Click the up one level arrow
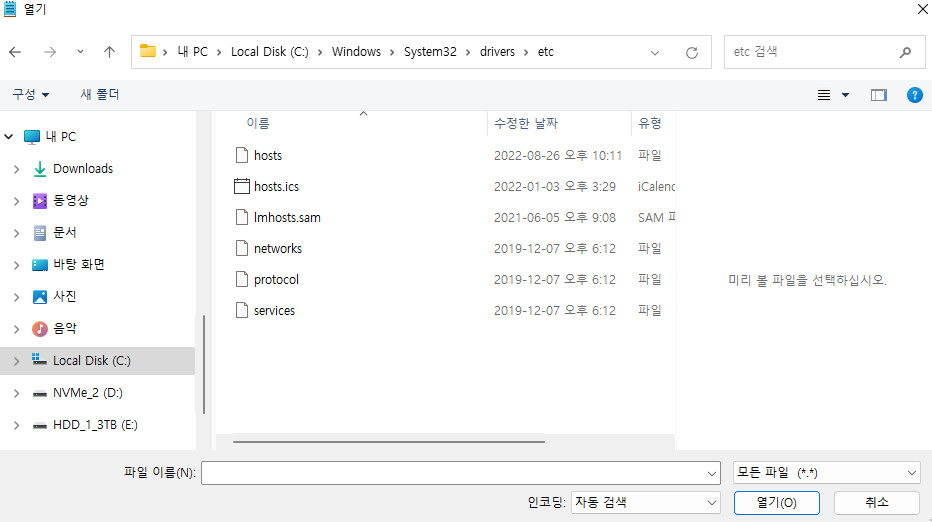The width and height of the screenshot is (932, 522). (x=109, y=52)
